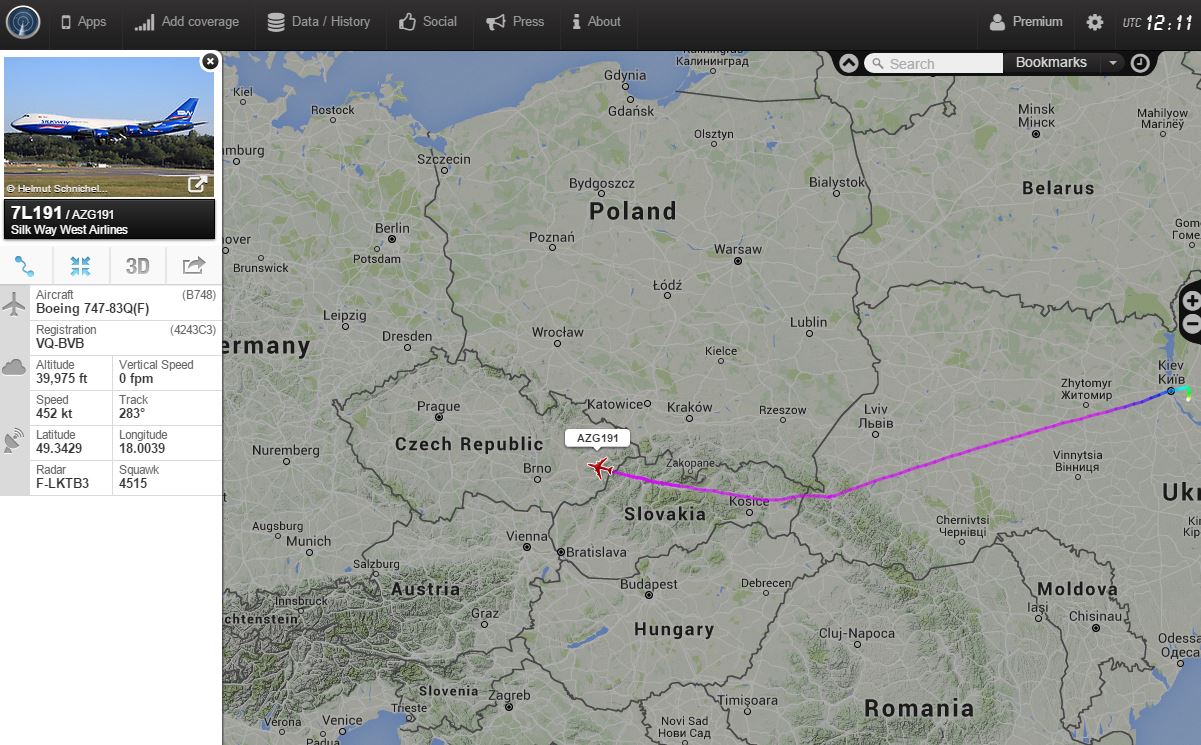Select the AZG191 airplane on map

point(600,467)
